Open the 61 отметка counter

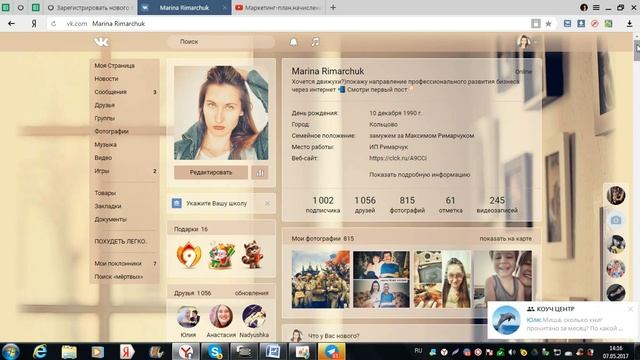[x=451, y=205]
